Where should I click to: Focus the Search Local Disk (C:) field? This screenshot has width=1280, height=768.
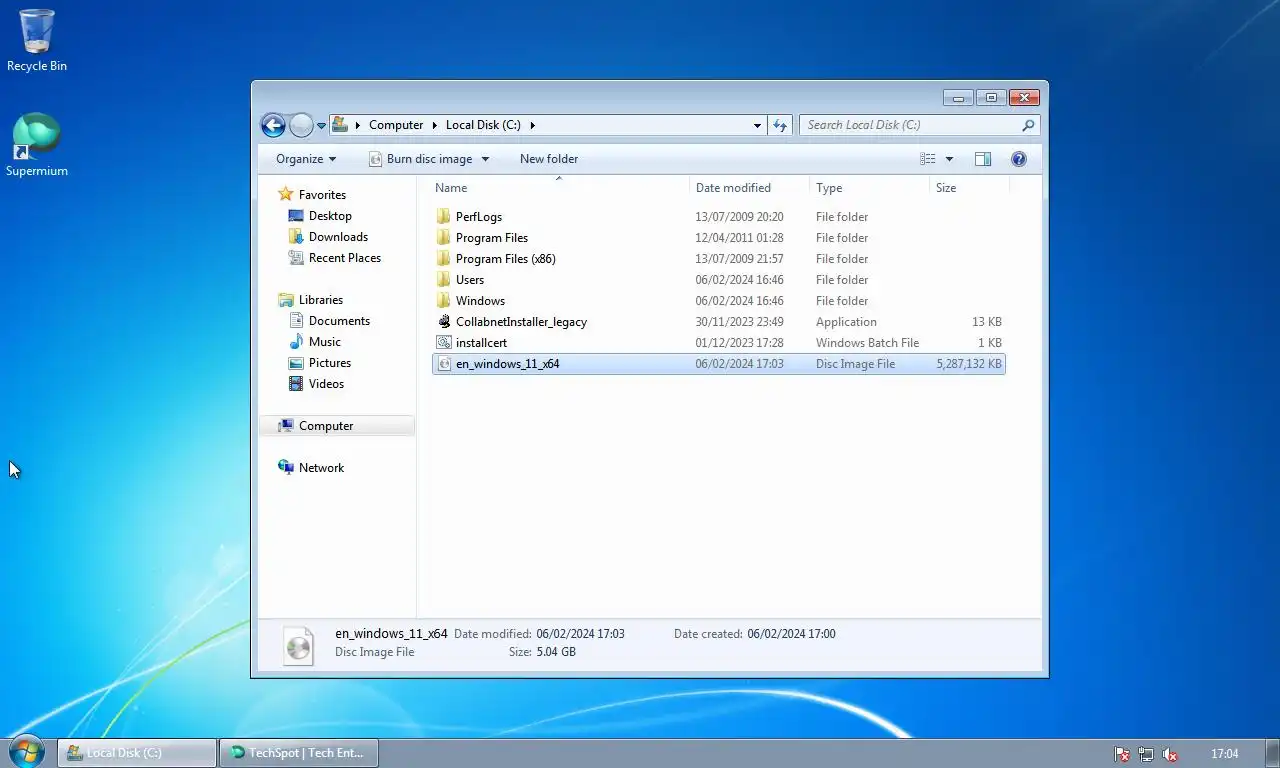[x=919, y=125]
